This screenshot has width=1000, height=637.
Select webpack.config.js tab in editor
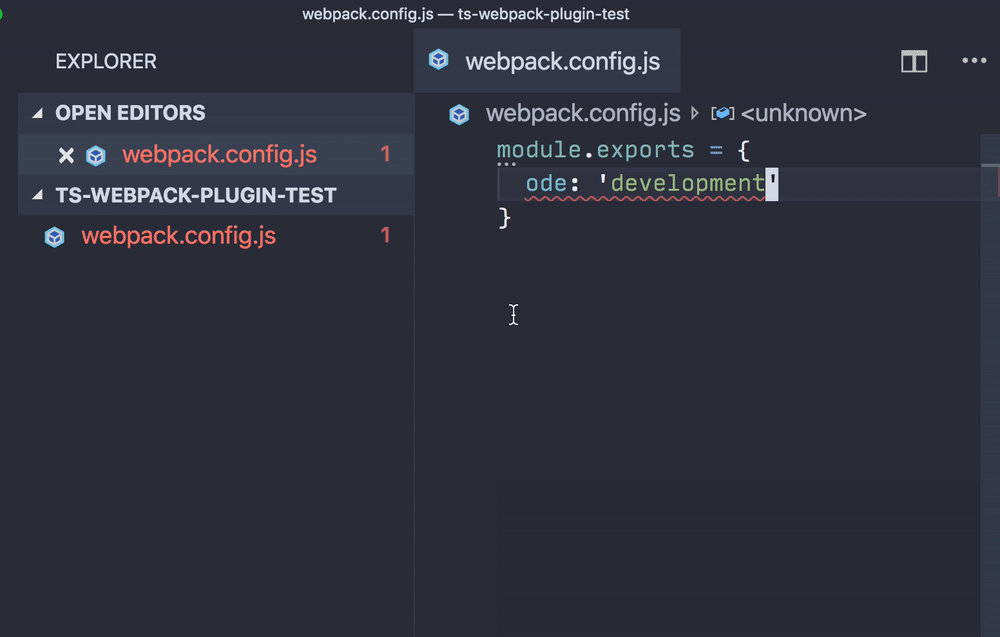coord(547,61)
